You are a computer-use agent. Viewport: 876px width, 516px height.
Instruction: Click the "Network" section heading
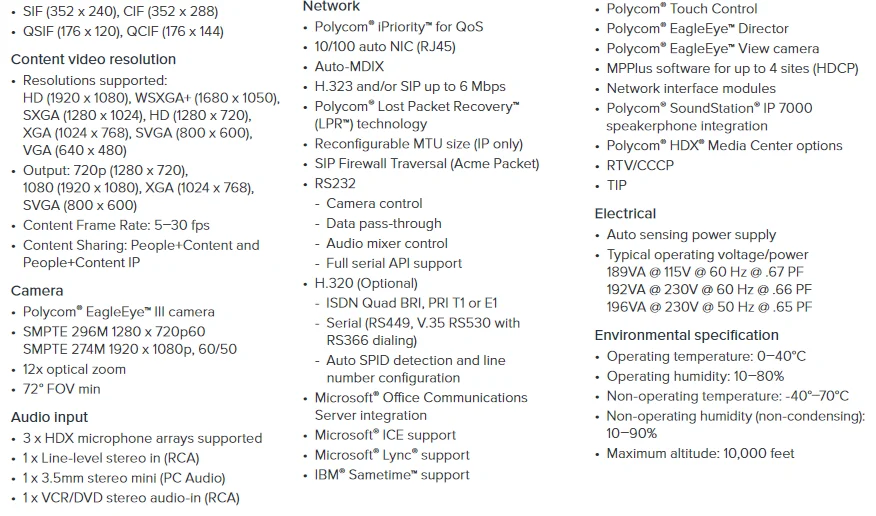(331, 6)
